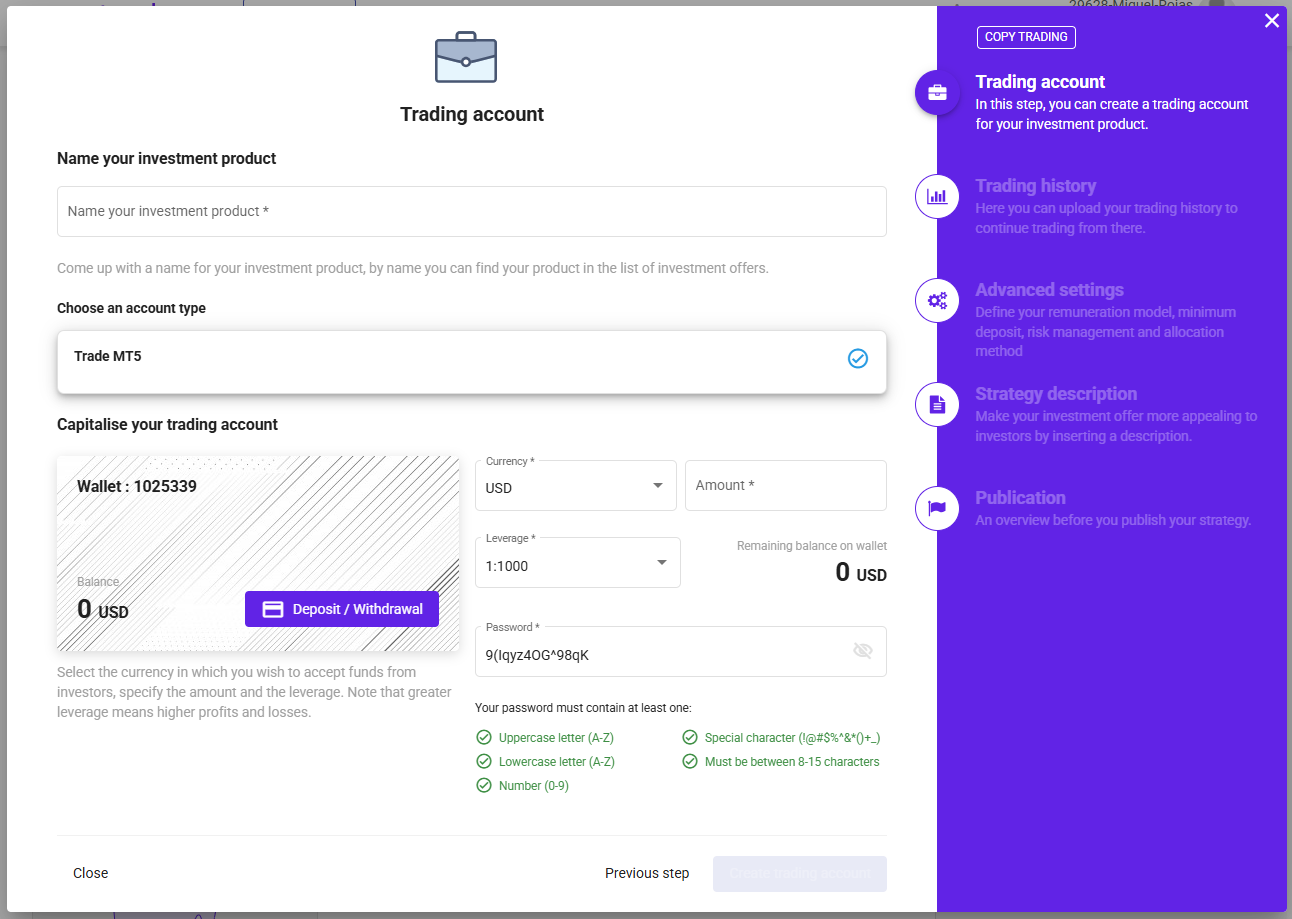
Task: Click the Name your investment product heading
Action: 167,159
